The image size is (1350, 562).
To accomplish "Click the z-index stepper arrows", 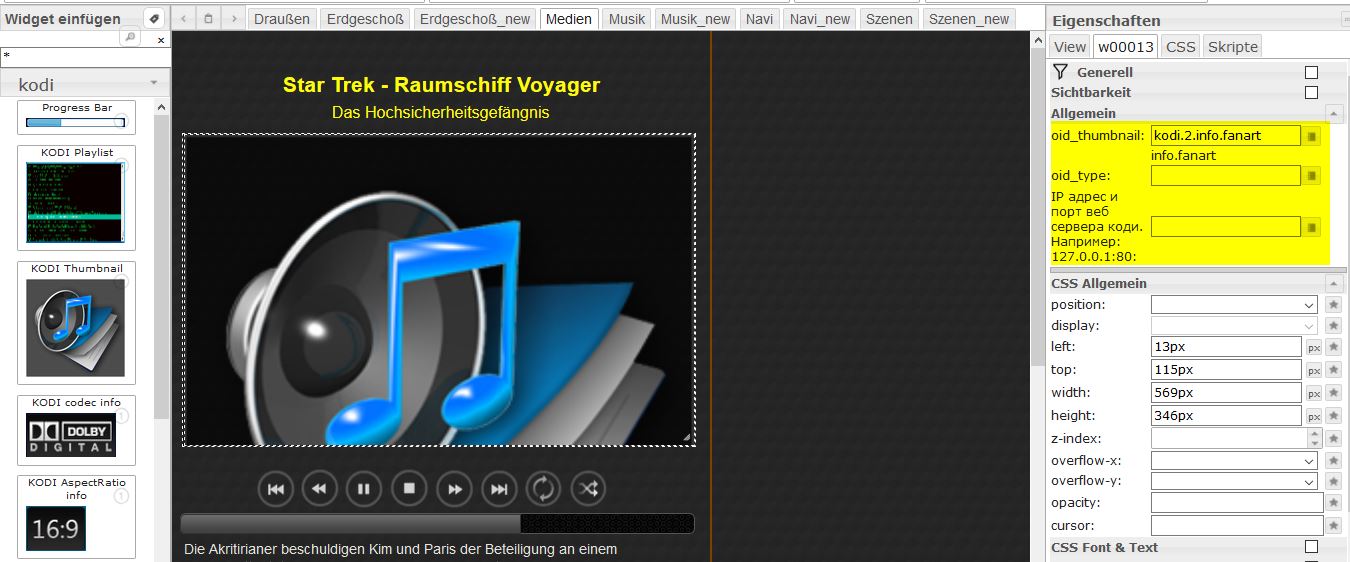I will (1315, 438).
